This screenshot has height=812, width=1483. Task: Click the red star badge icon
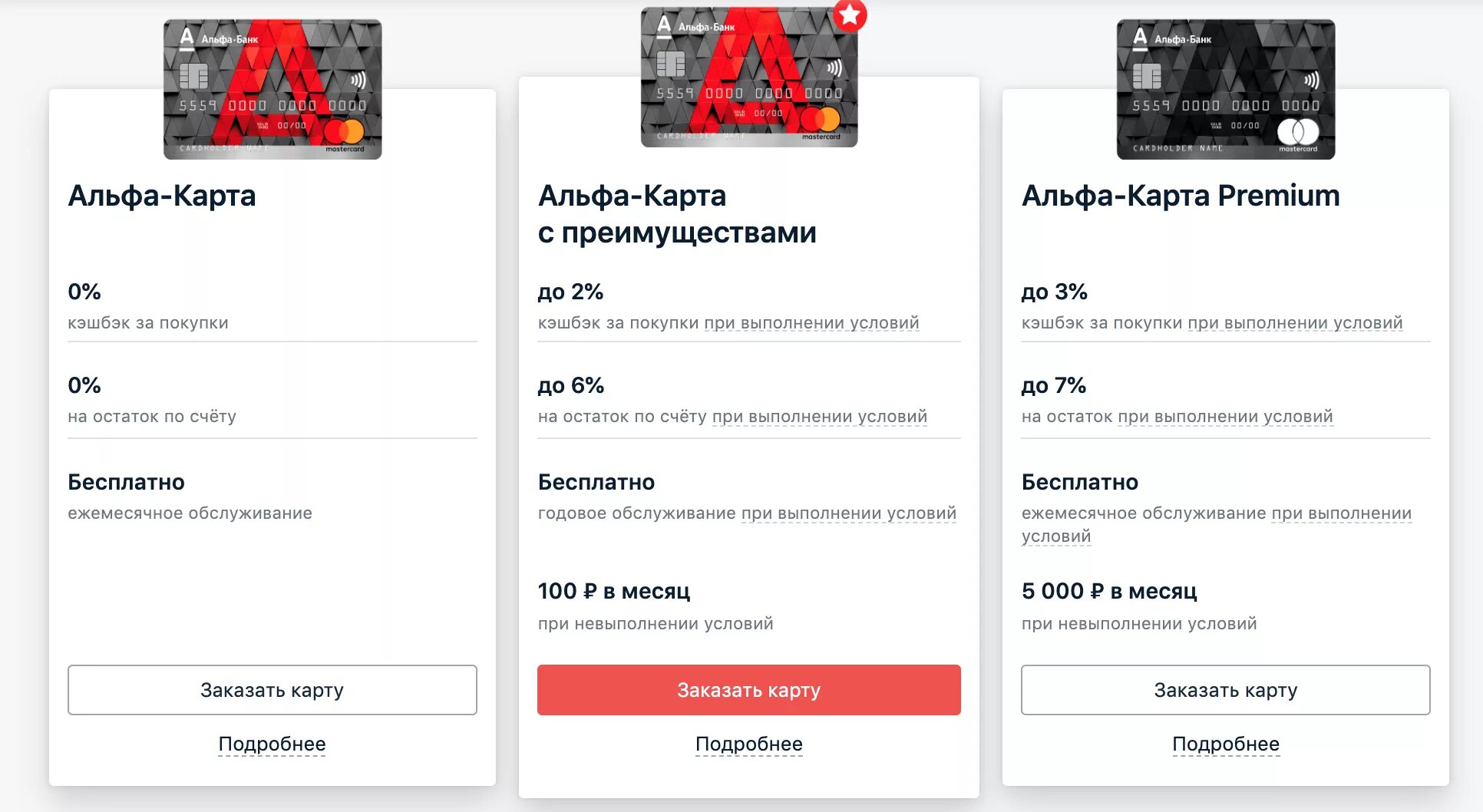click(x=850, y=15)
